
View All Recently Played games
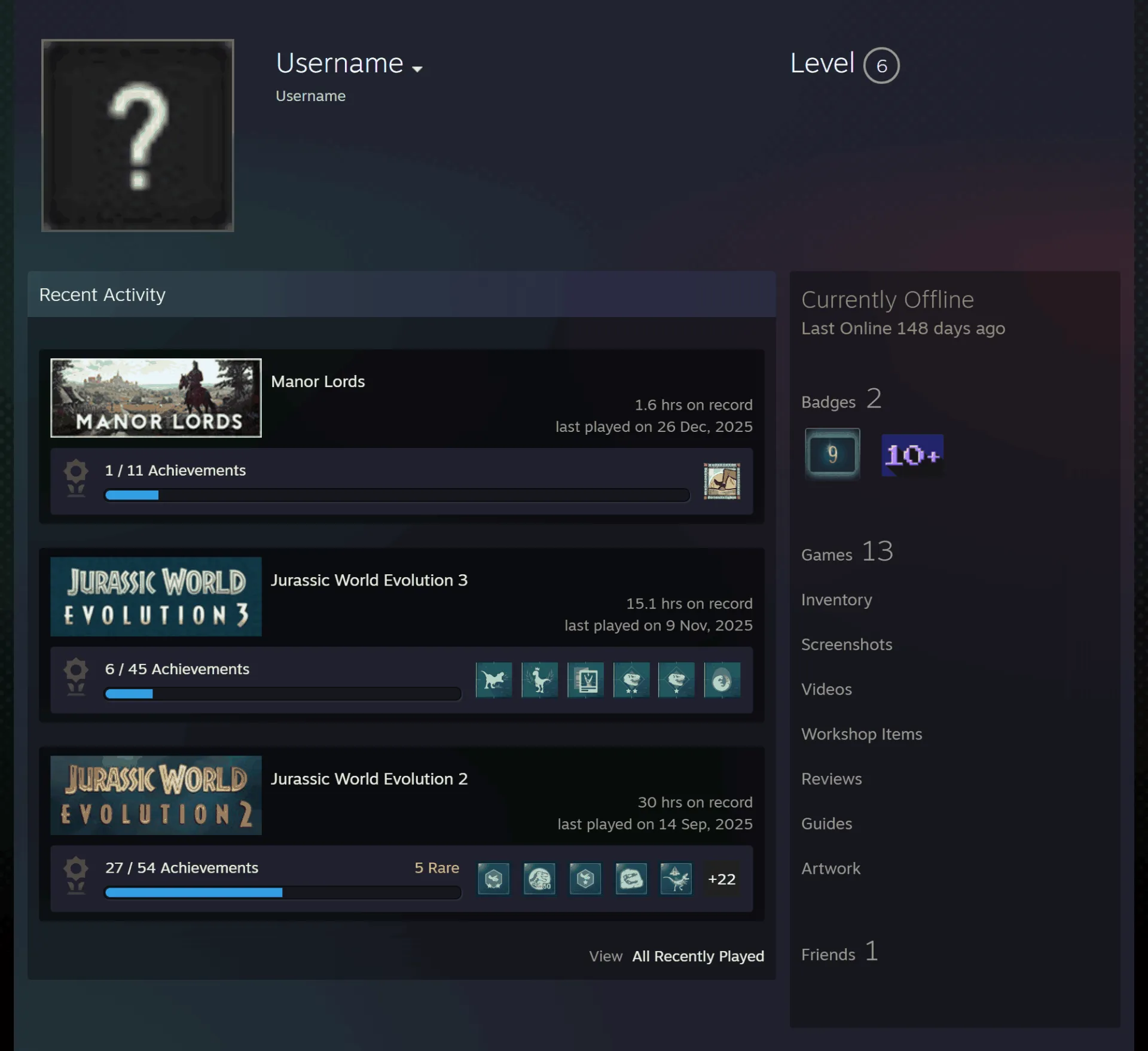698,956
